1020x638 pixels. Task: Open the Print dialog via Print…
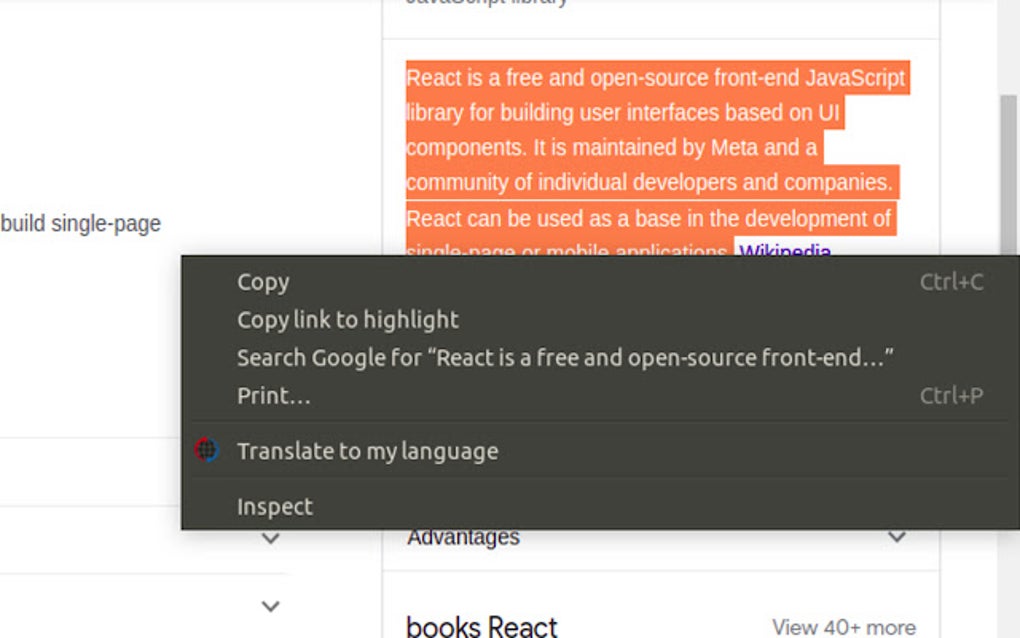point(272,395)
